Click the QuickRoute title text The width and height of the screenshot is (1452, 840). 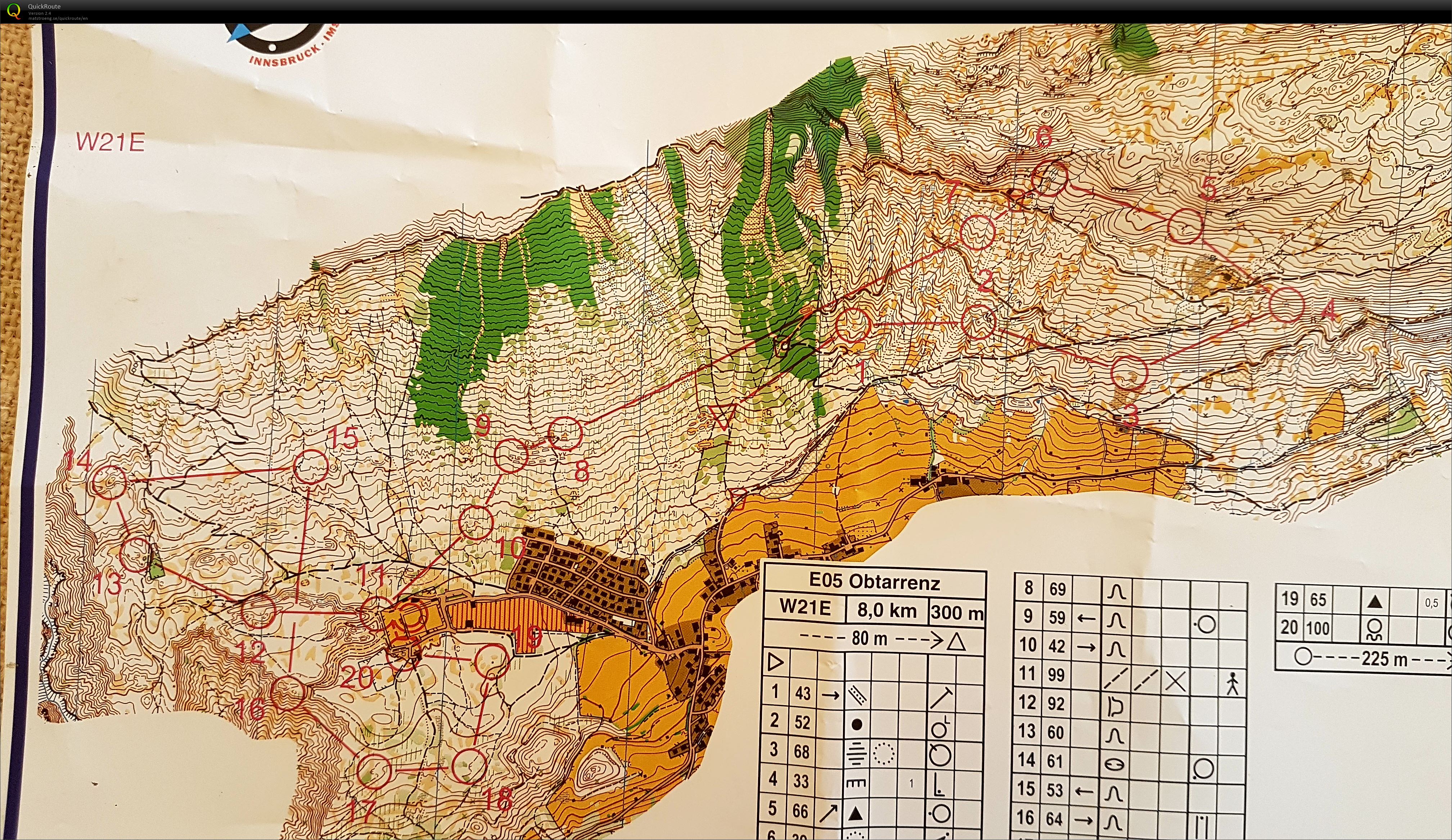coord(44,6)
